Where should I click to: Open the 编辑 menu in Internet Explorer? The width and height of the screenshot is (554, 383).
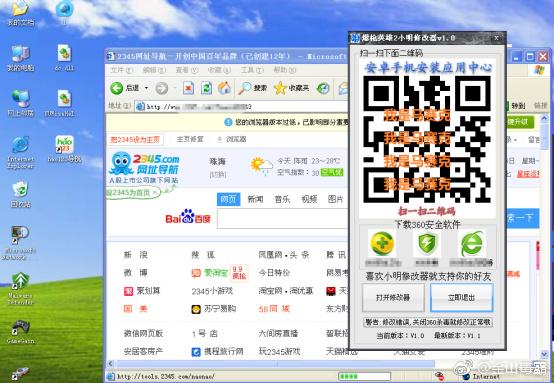(154, 70)
